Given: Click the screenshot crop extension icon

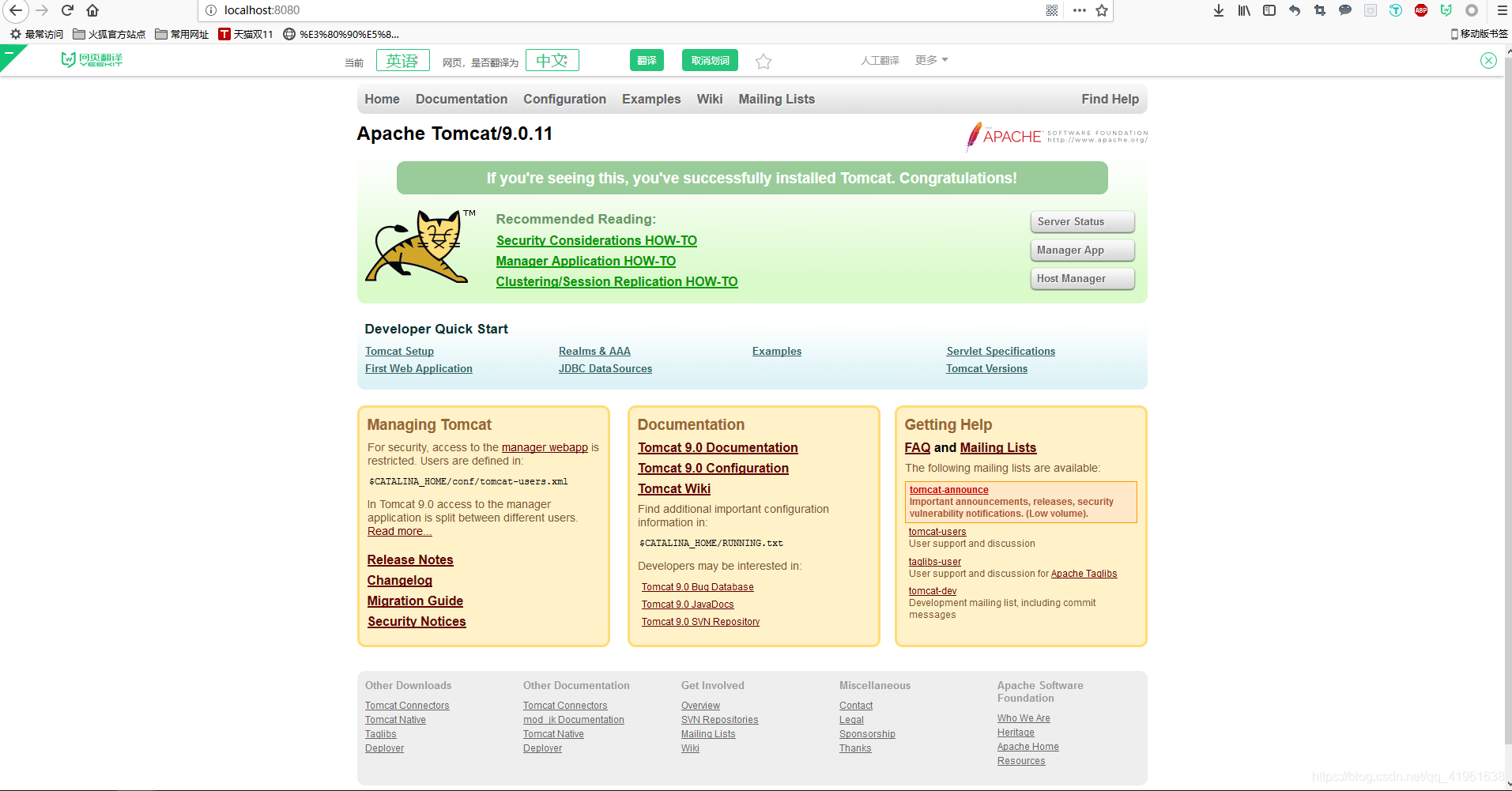Looking at the screenshot, I should click(1319, 10).
